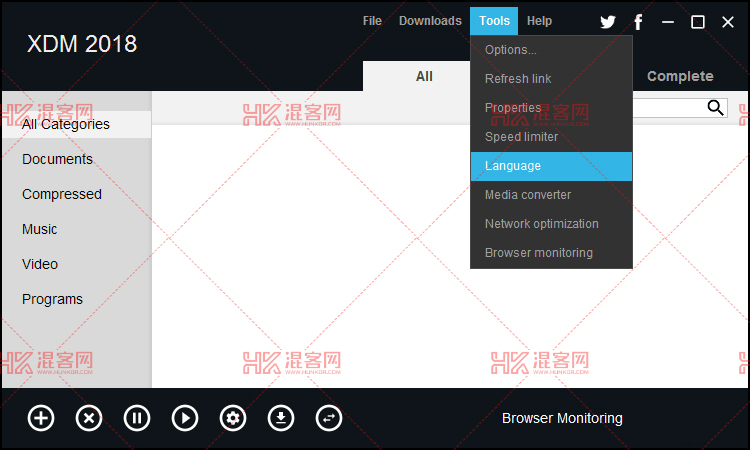Select Network optimization entry
Screen dimensions: 750x450
tap(551, 224)
